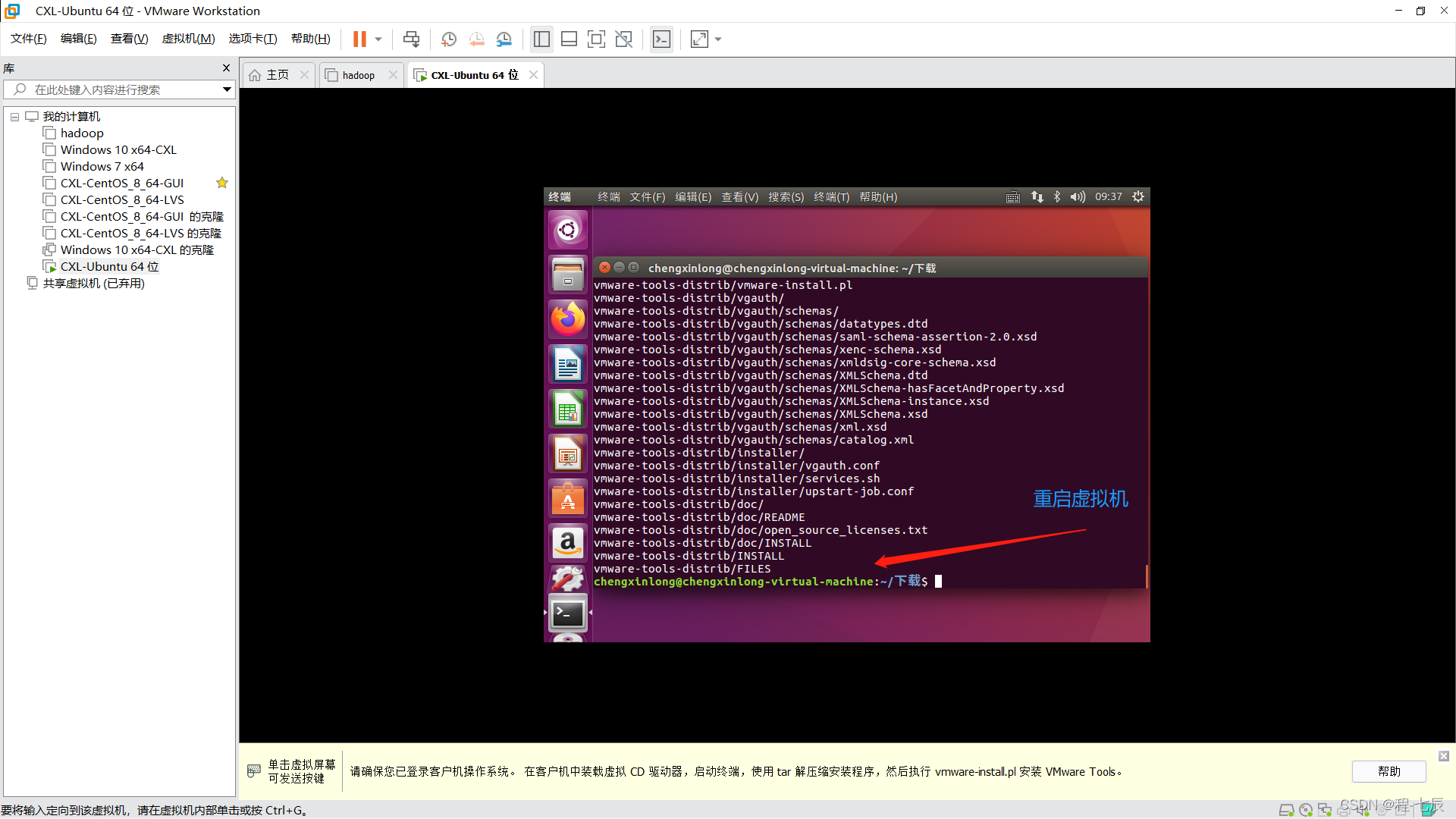Image resolution: width=1456 pixels, height=819 pixels.
Task: Open Files manager in Ubuntu launcher
Action: [x=568, y=275]
